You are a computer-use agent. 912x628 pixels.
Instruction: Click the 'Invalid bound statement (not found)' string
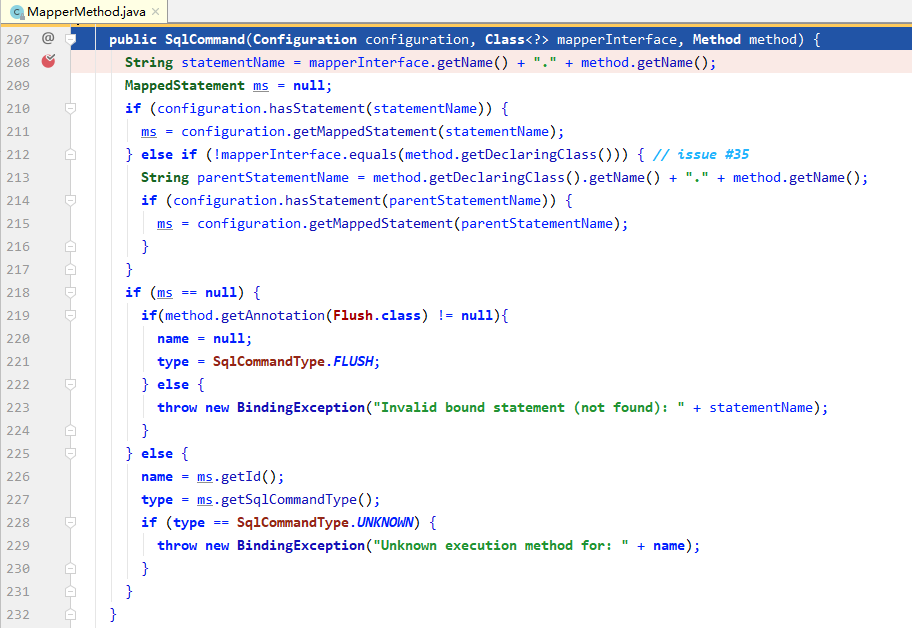pyautogui.click(x=529, y=408)
